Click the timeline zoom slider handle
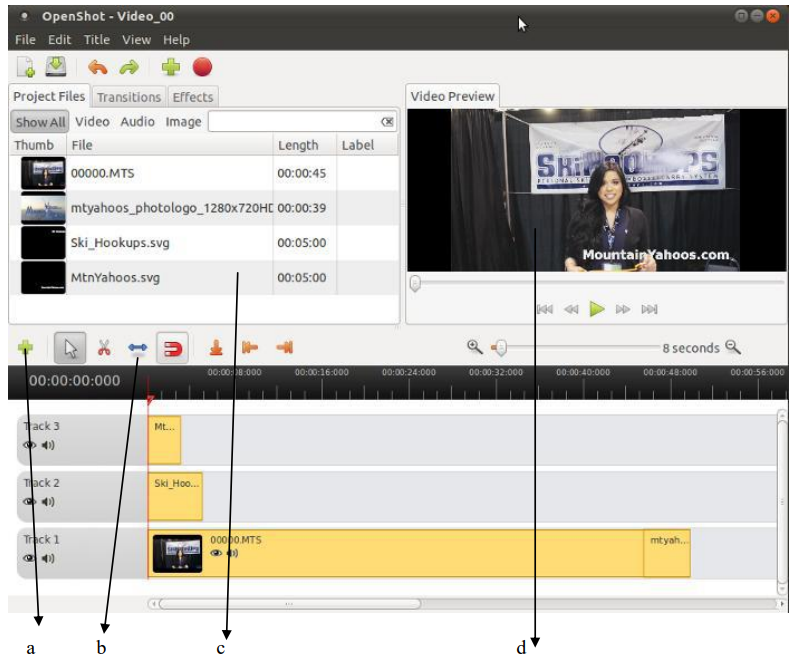 click(501, 348)
